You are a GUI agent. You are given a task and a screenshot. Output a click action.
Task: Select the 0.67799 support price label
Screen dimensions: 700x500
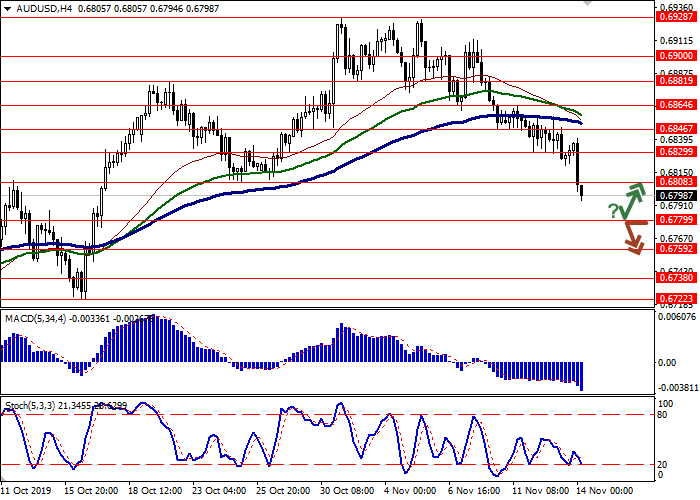(675, 221)
